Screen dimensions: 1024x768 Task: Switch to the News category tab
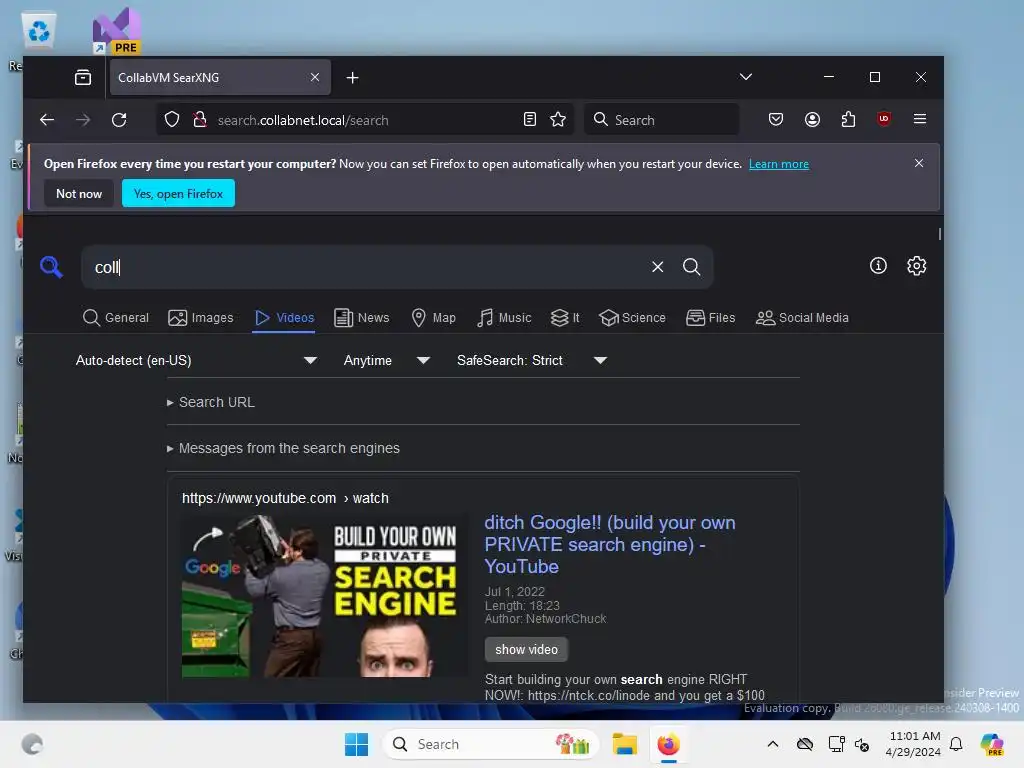pyautogui.click(x=362, y=318)
